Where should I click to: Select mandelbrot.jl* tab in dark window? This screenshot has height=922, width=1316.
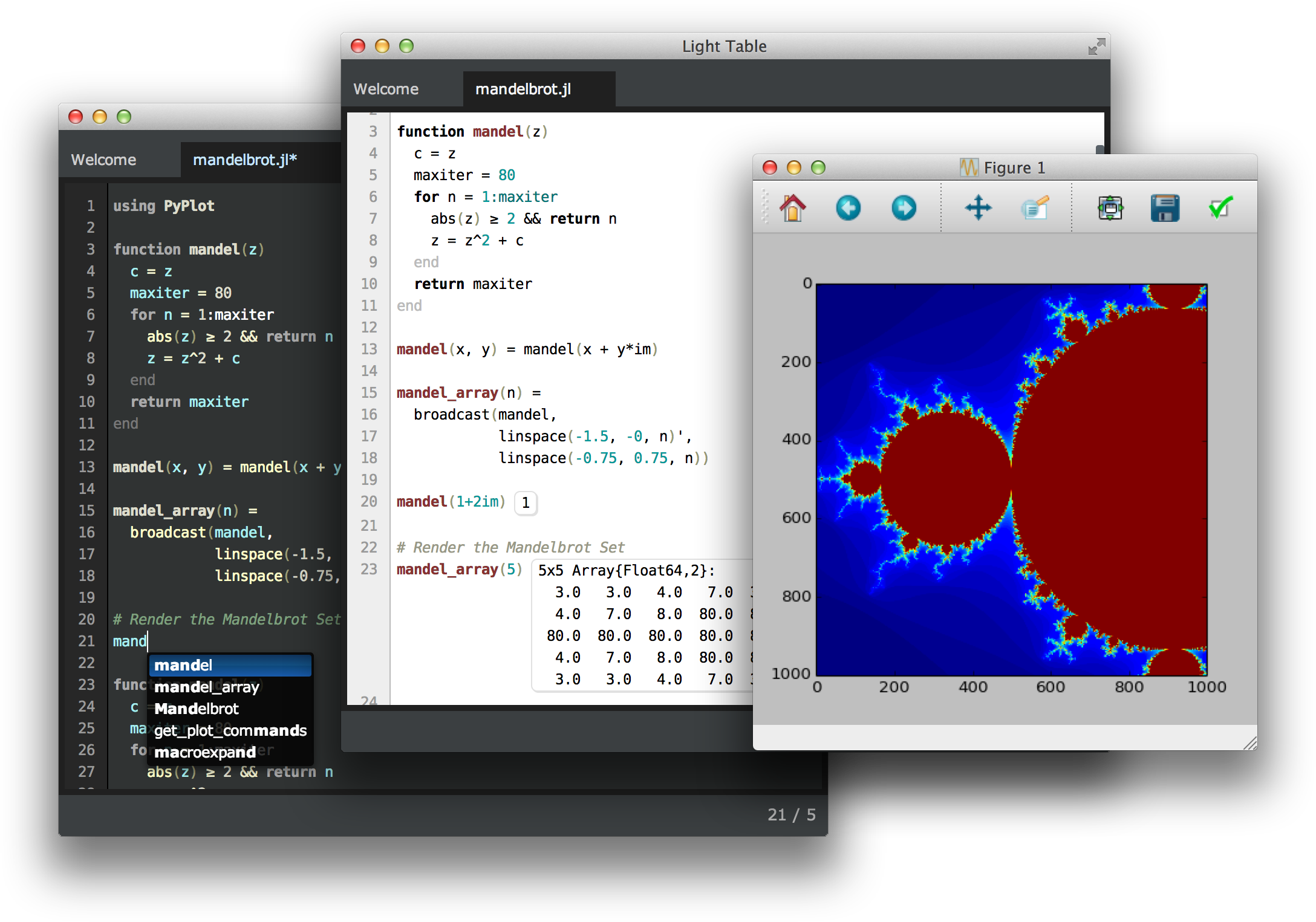coord(245,160)
